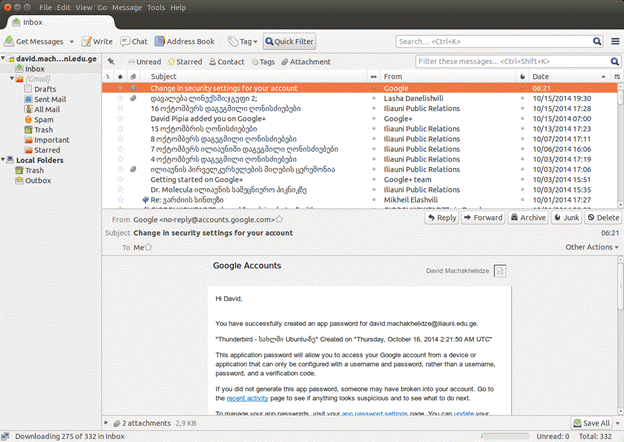Select the Inbox folder
Viewport: 624px width, 442px height.
point(35,68)
